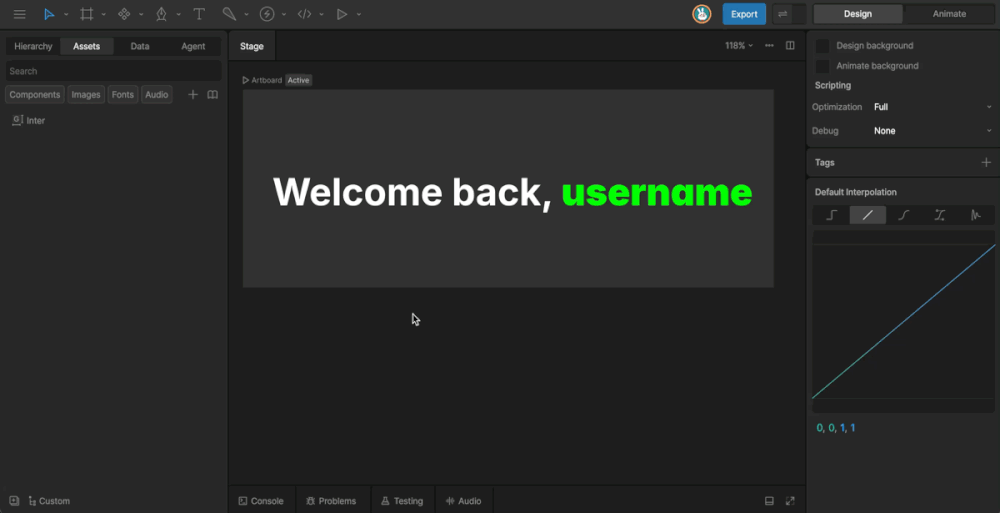This screenshot has width=1000, height=513.
Task: Select Elastic interpolation icon
Action: [x=976, y=215]
